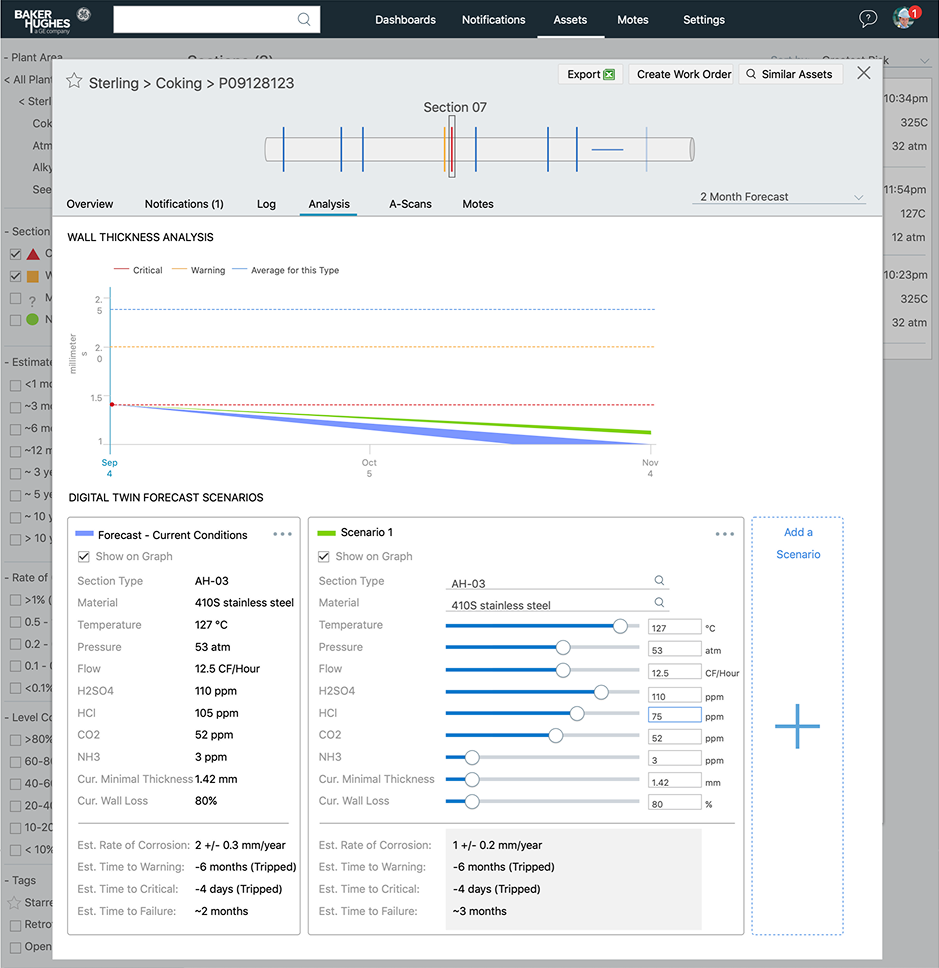Uncheck the critical triangle filter checkbox
Image resolution: width=939 pixels, height=968 pixels.
click(15, 254)
